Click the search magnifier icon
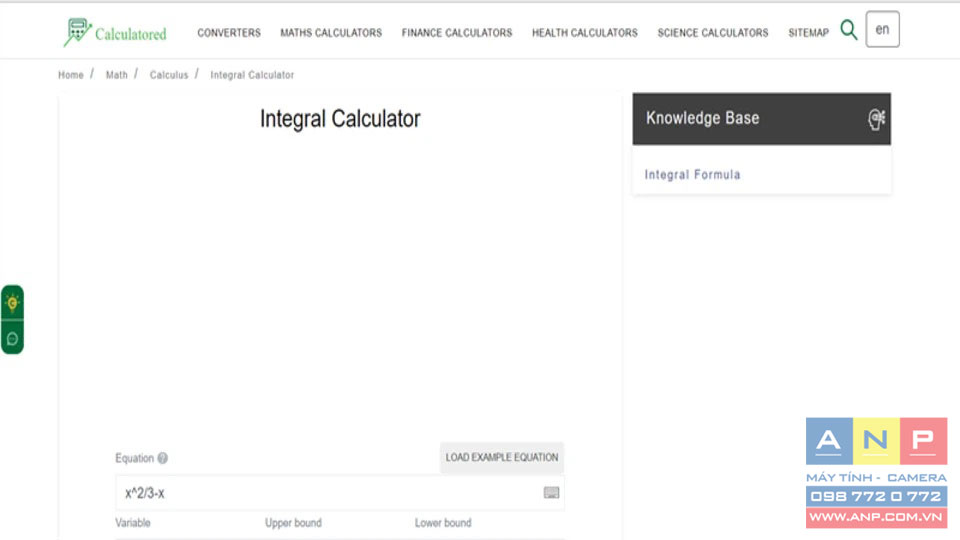 coord(849,29)
